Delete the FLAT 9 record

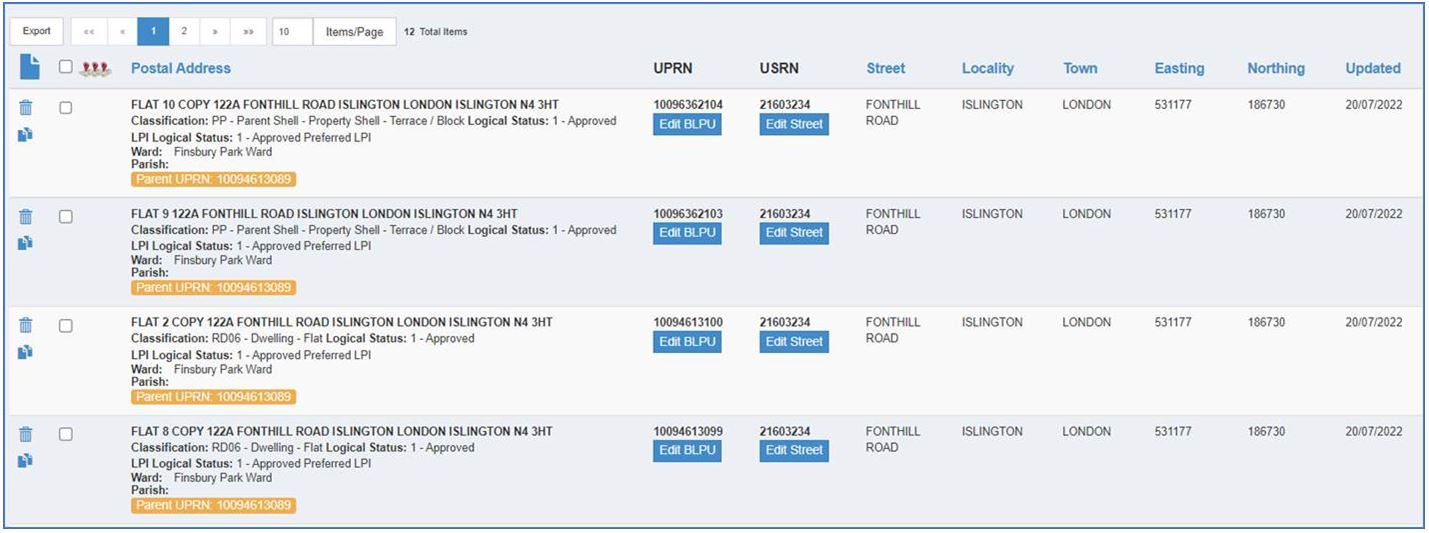click(26, 217)
